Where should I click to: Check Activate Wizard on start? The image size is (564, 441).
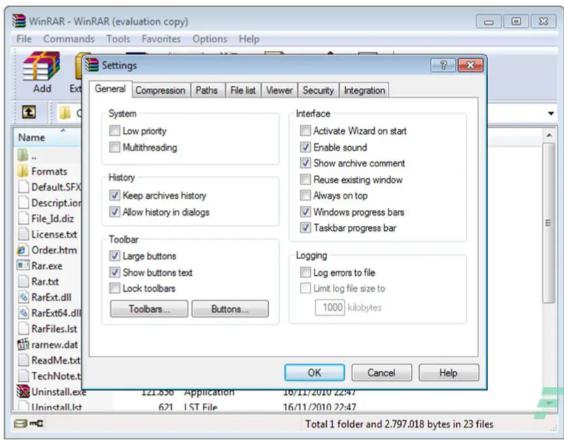click(x=305, y=131)
